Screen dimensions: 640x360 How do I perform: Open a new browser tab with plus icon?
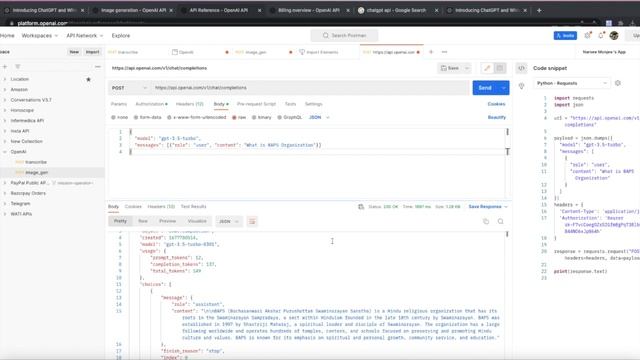tap(539, 10)
